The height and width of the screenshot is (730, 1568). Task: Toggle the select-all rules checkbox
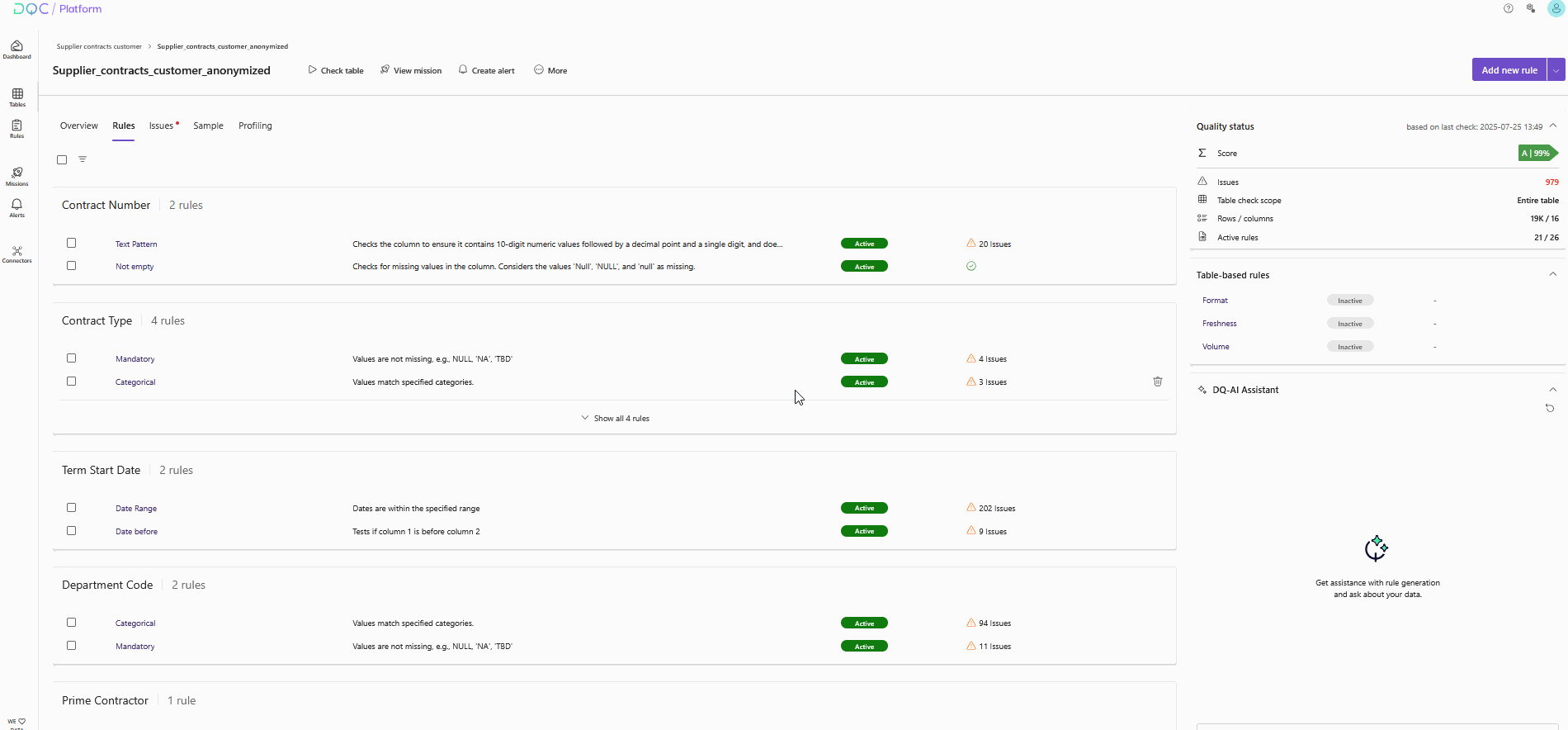point(62,159)
